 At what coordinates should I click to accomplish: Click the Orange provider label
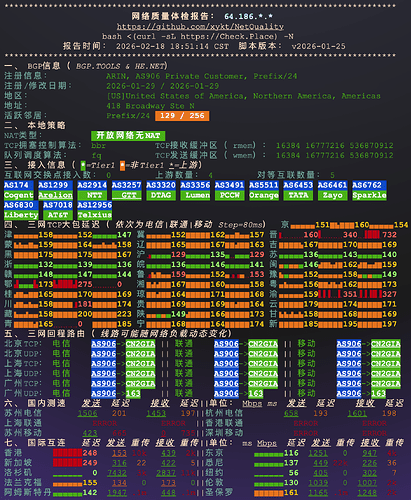pos(264,195)
